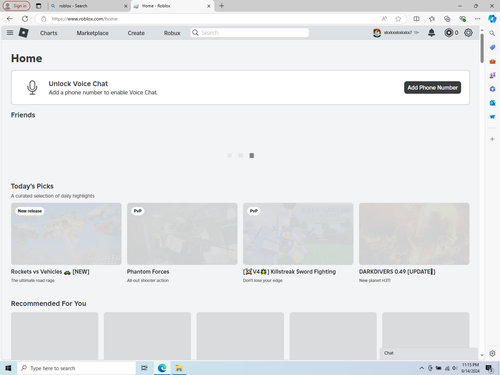This screenshot has width=500, height=375.
Task: Go back with the browser back arrow
Action: point(10,19)
